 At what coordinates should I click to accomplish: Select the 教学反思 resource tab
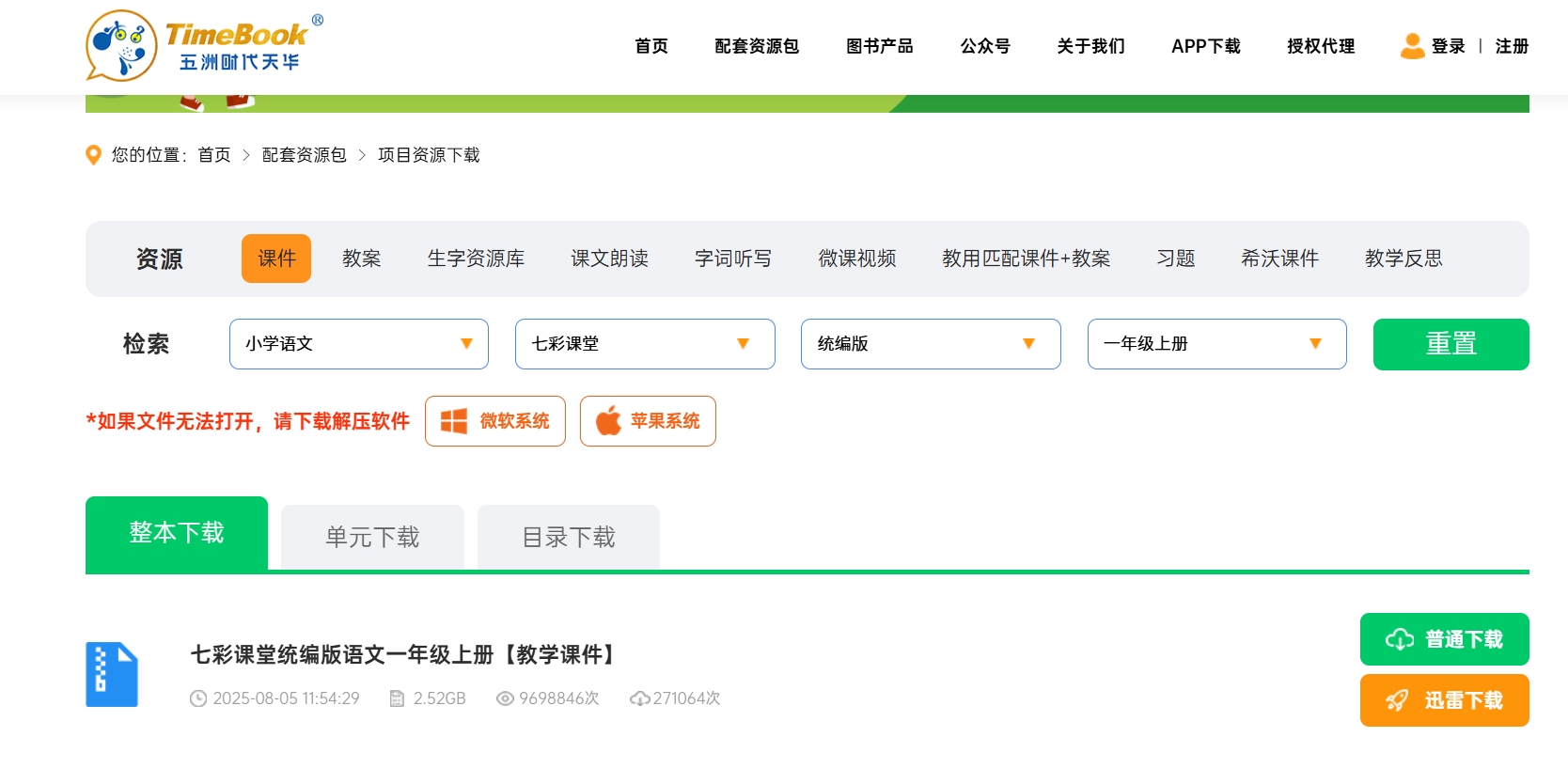(1404, 259)
